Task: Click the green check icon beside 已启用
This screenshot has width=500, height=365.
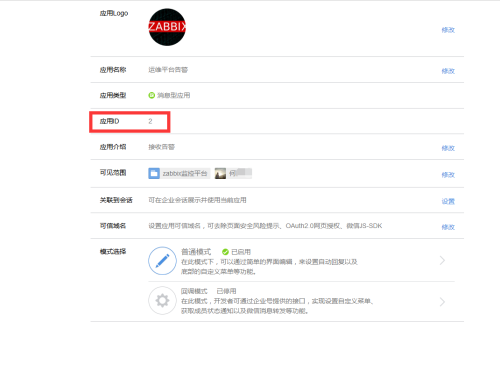Action: [x=225, y=252]
